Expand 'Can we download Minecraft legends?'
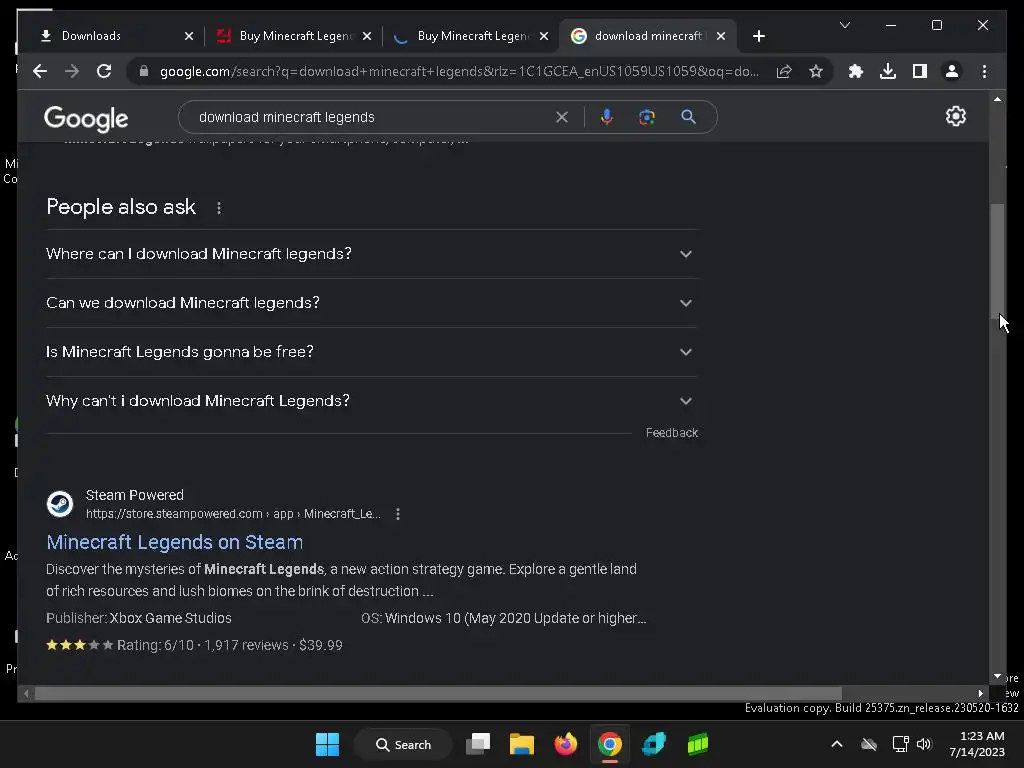 [372, 302]
